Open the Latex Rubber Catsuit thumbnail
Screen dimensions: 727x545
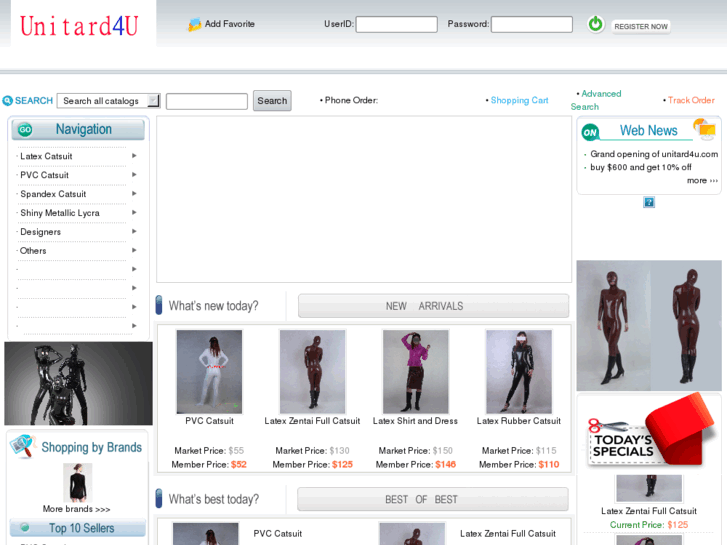click(x=519, y=372)
